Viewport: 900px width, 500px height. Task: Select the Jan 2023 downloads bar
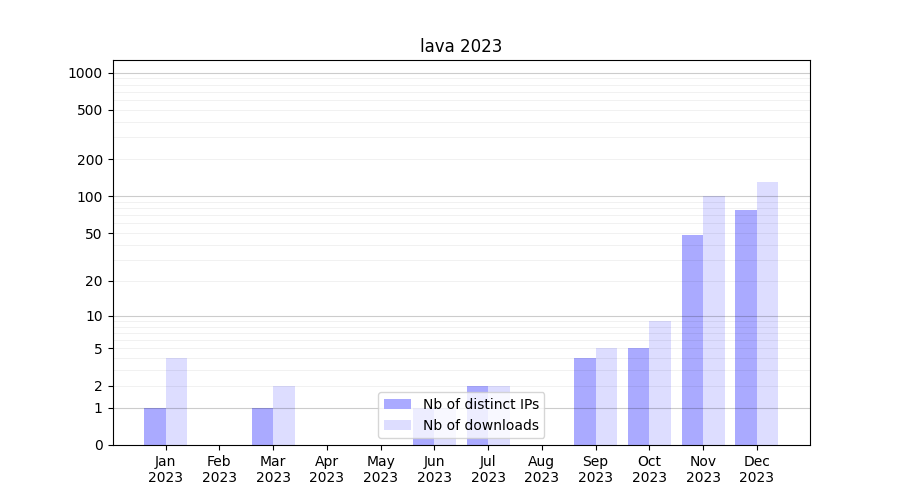click(176, 401)
